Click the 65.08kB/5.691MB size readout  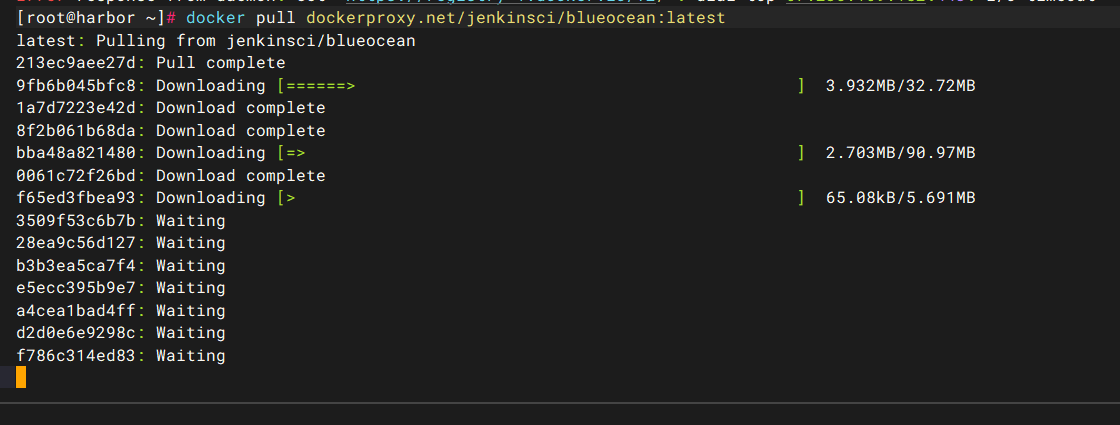click(901, 198)
